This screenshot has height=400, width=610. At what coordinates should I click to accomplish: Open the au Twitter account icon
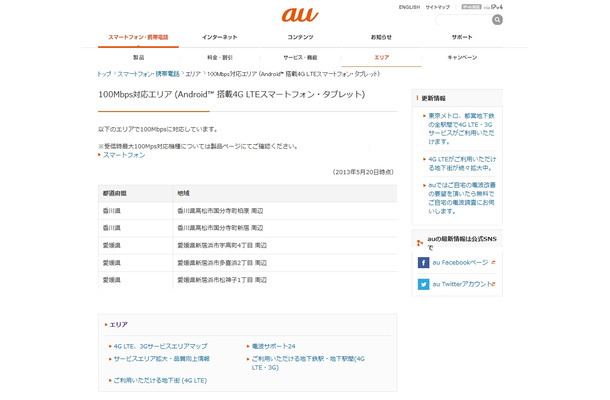(423, 284)
